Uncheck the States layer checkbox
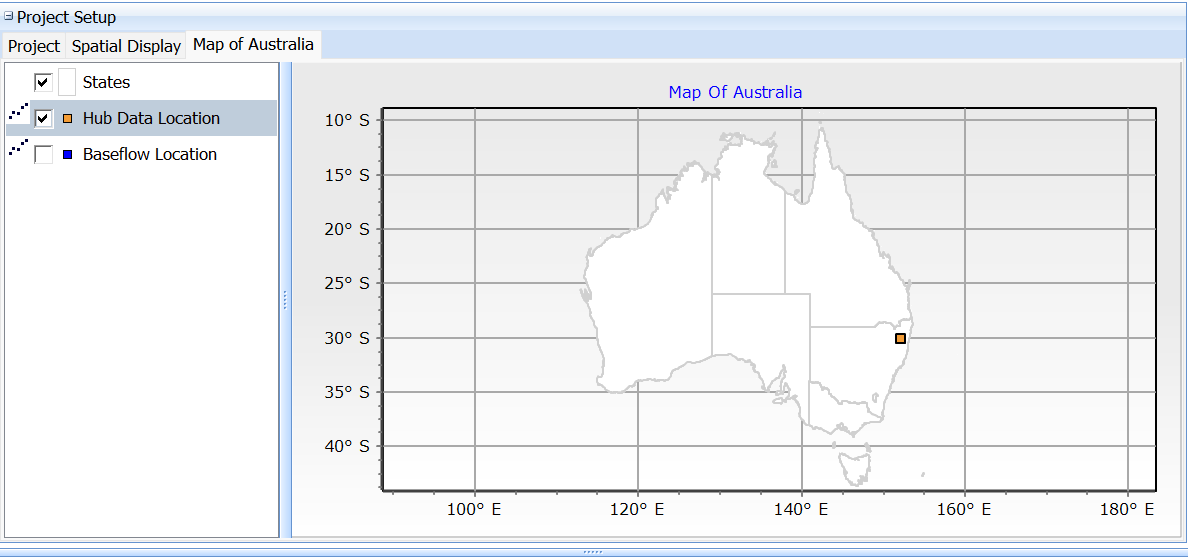Screen dimensions: 1188x560 click(x=43, y=82)
